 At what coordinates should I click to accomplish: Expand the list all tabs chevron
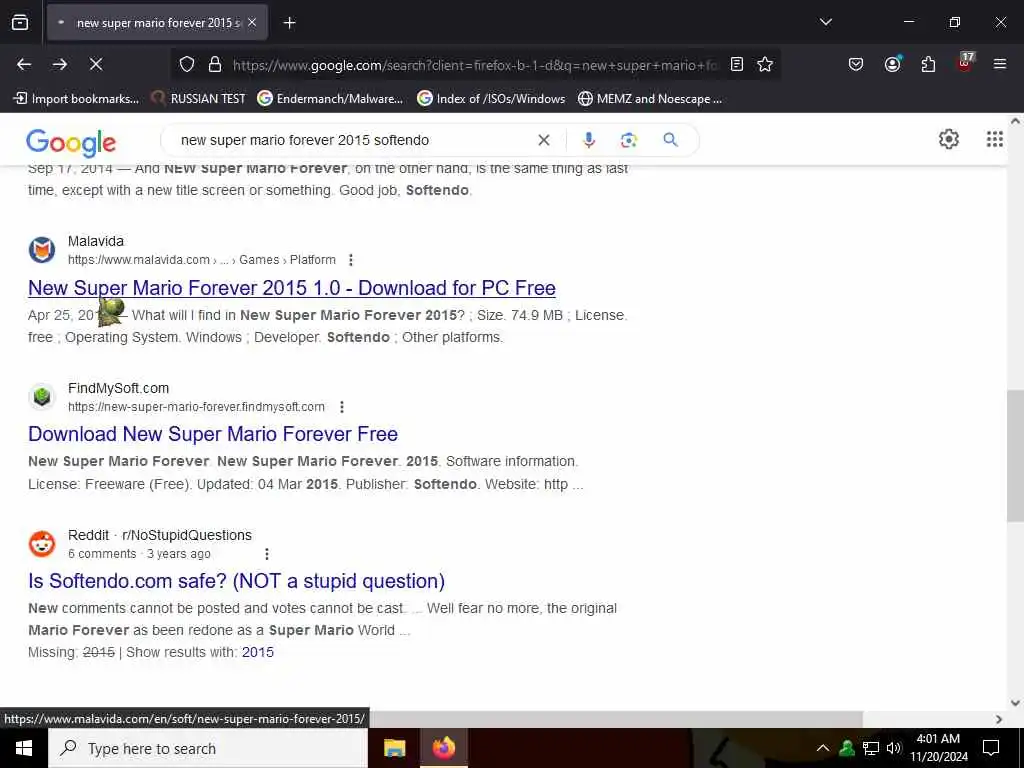pos(825,22)
